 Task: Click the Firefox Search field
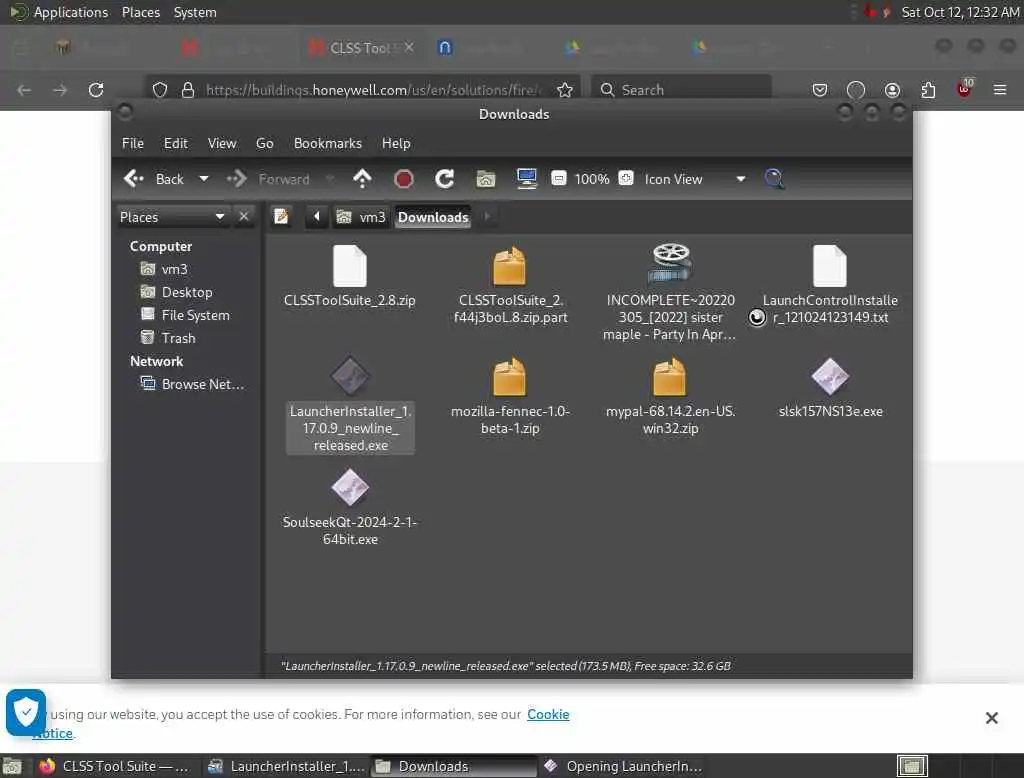681,89
